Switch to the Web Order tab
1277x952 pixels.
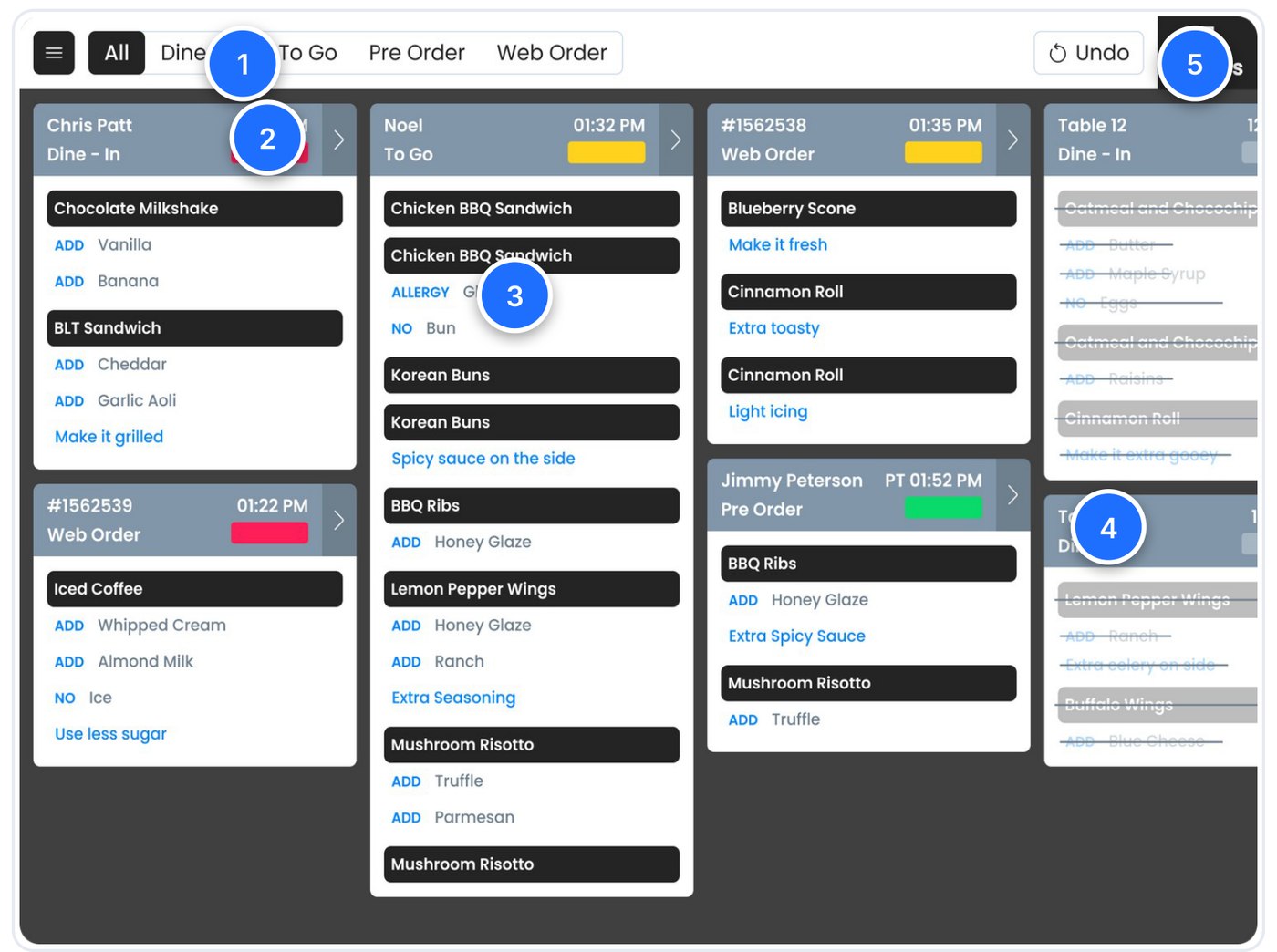point(552,53)
